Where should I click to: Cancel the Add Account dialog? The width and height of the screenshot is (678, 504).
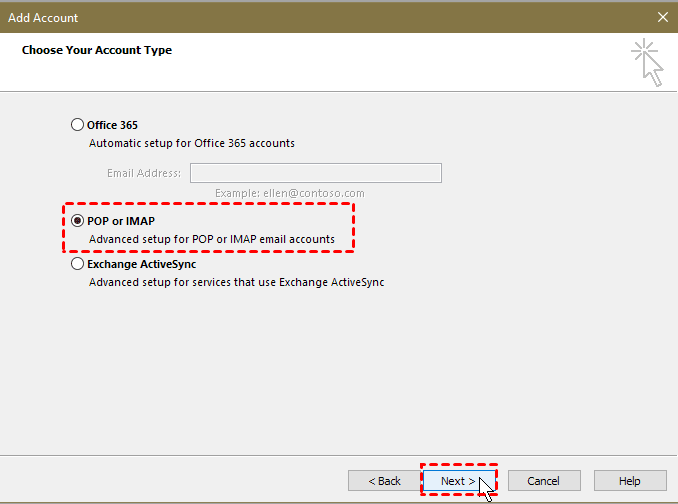click(x=544, y=481)
